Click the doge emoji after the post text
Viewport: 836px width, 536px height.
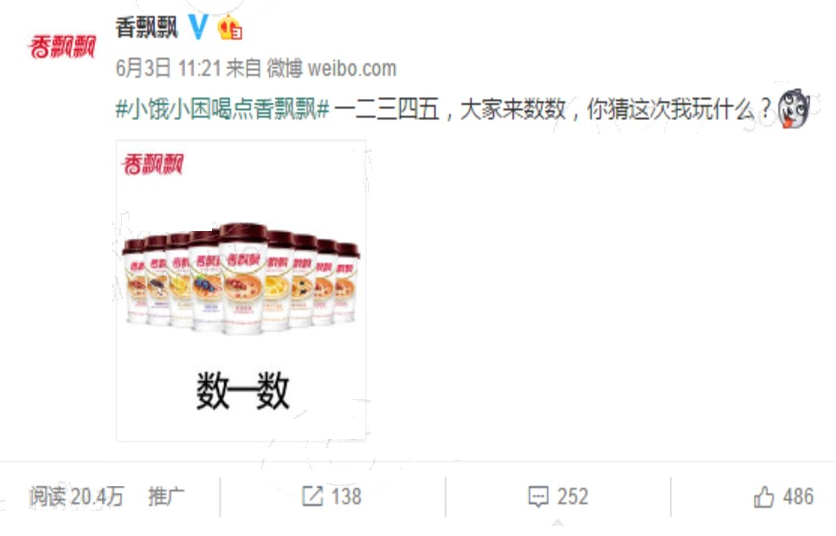coord(793,108)
